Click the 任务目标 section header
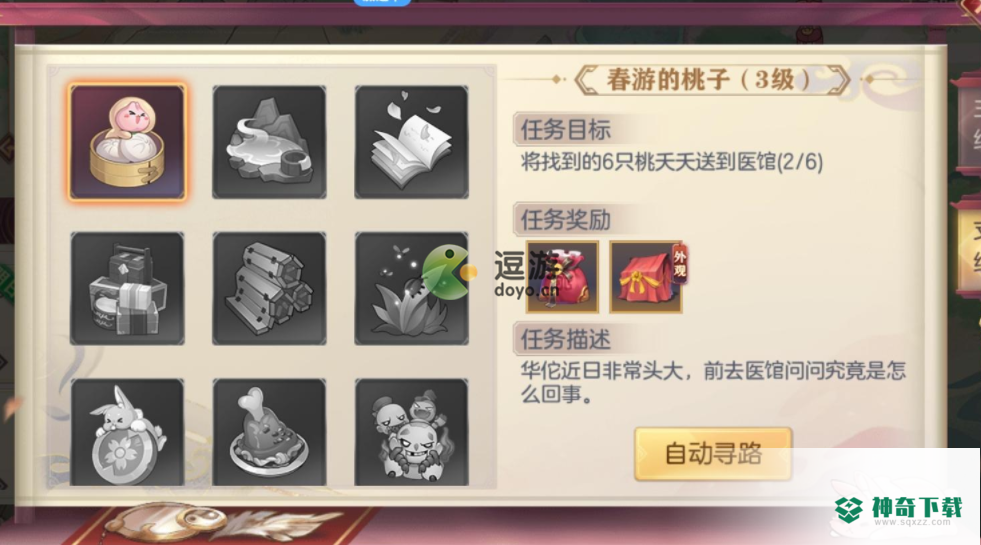This screenshot has height=545, width=981. click(x=566, y=130)
